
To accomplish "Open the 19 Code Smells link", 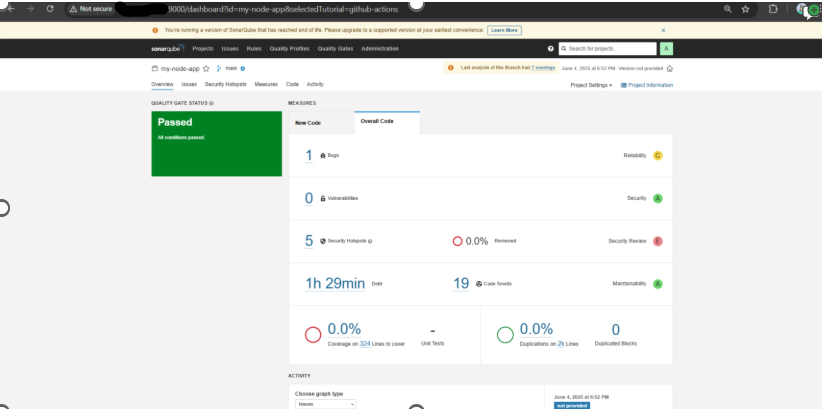I will tap(461, 284).
